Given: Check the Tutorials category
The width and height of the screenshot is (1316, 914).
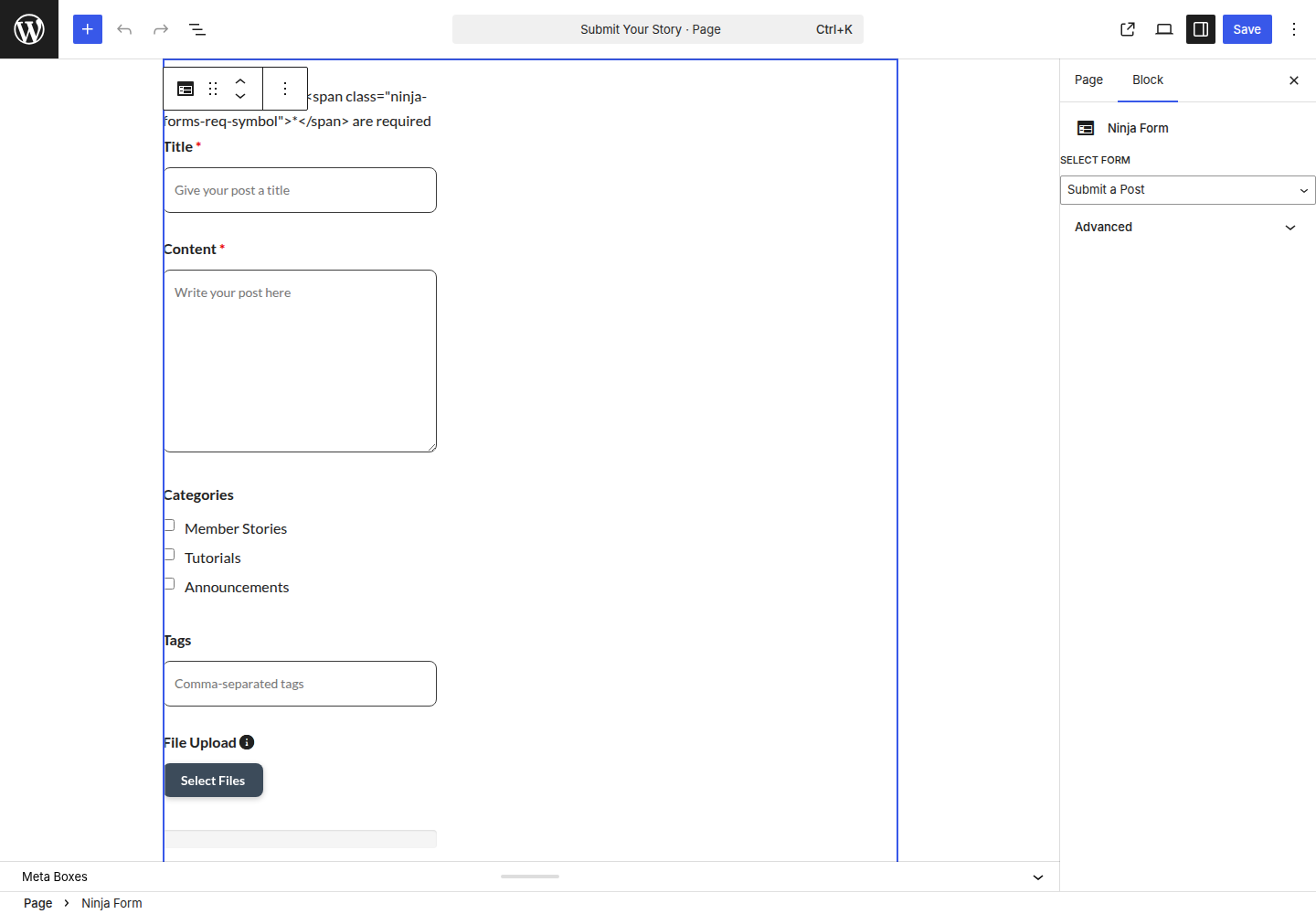Looking at the screenshot, I should tap(169, 555).
